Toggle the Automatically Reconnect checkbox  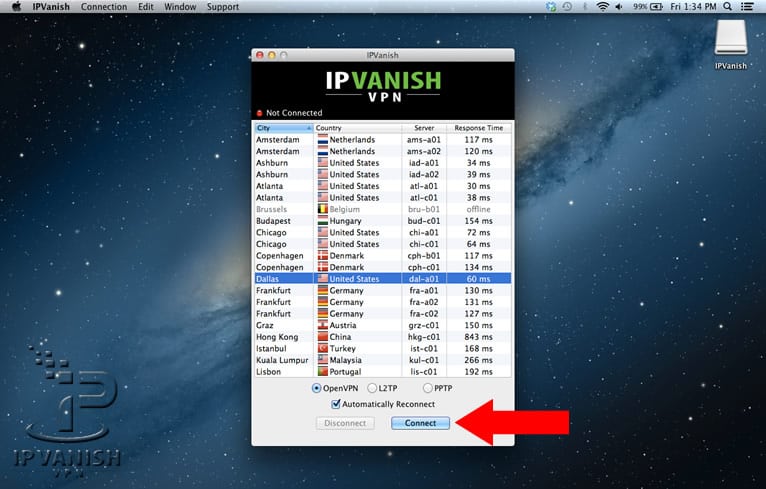tap(336, 404)
